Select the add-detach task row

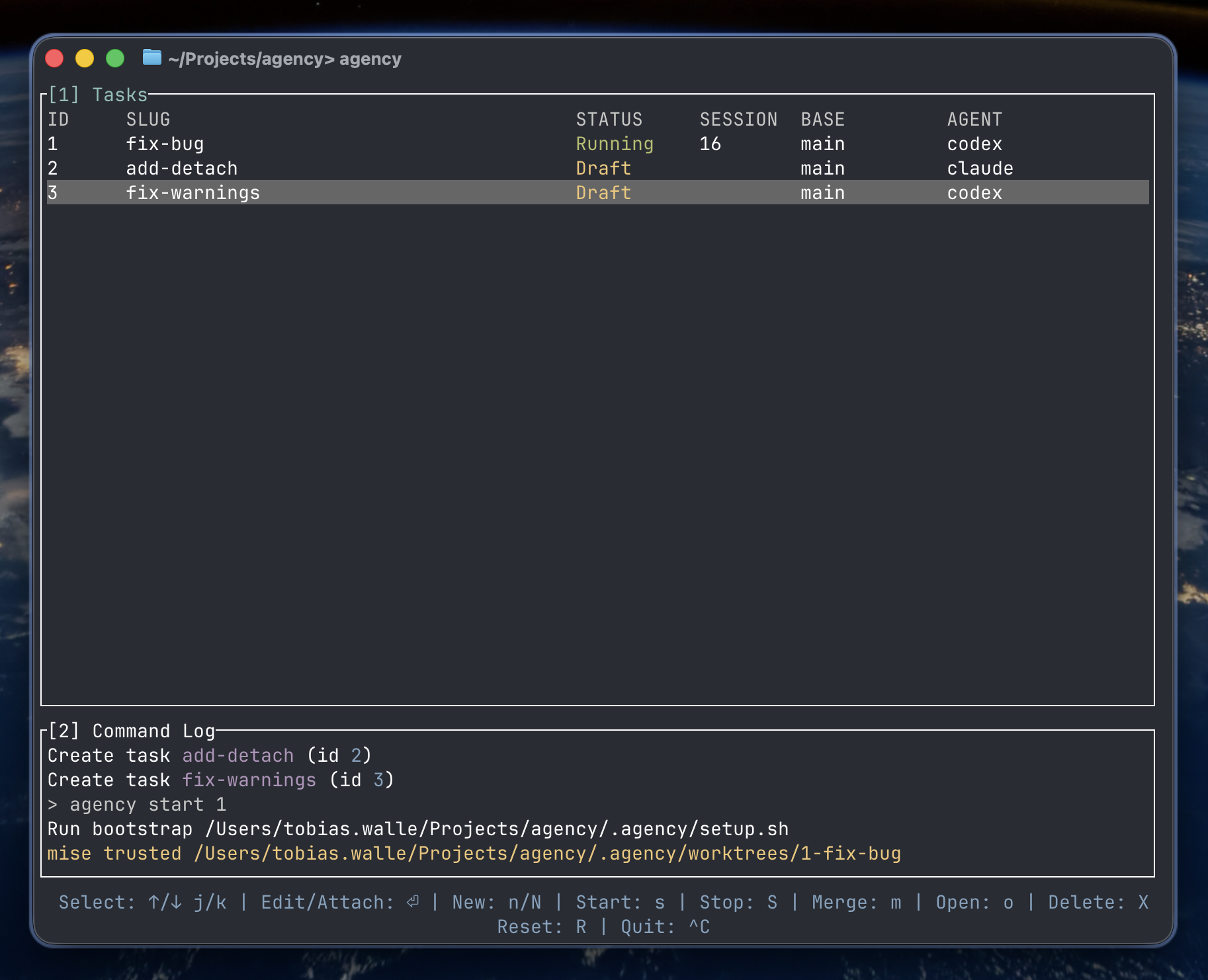[597, 169]
